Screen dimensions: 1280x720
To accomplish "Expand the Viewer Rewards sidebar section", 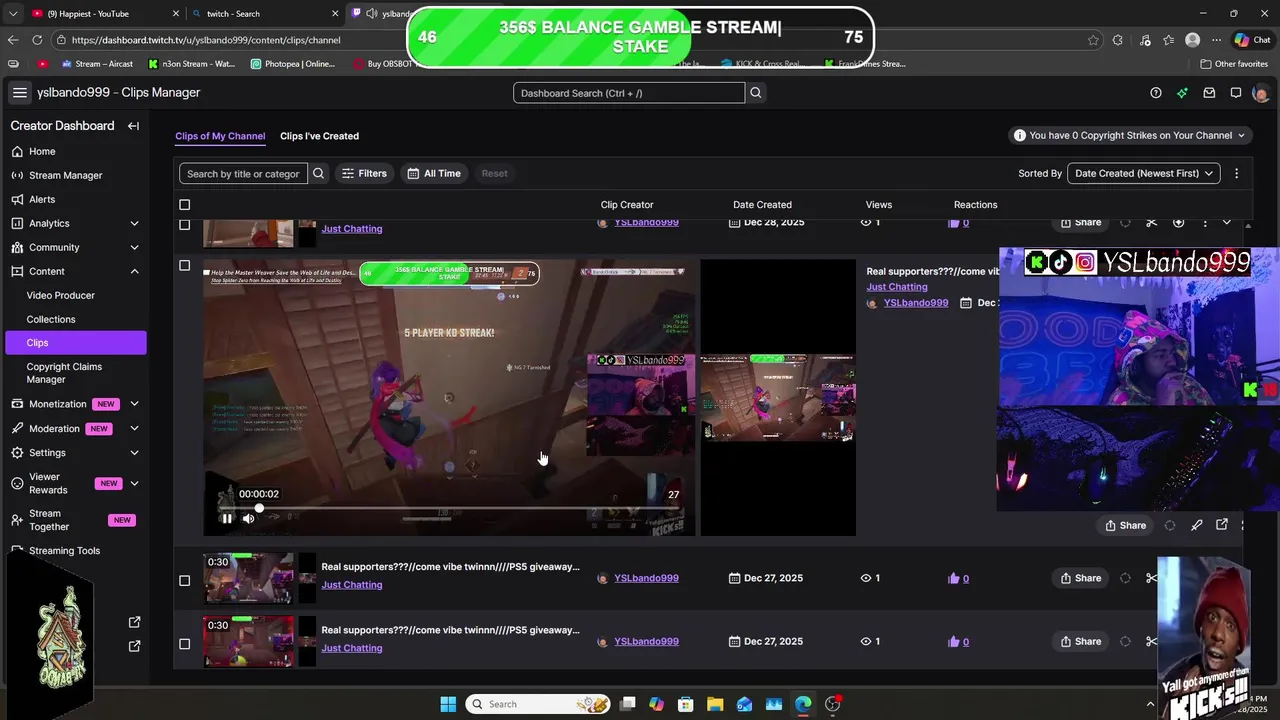I will 134,483.
